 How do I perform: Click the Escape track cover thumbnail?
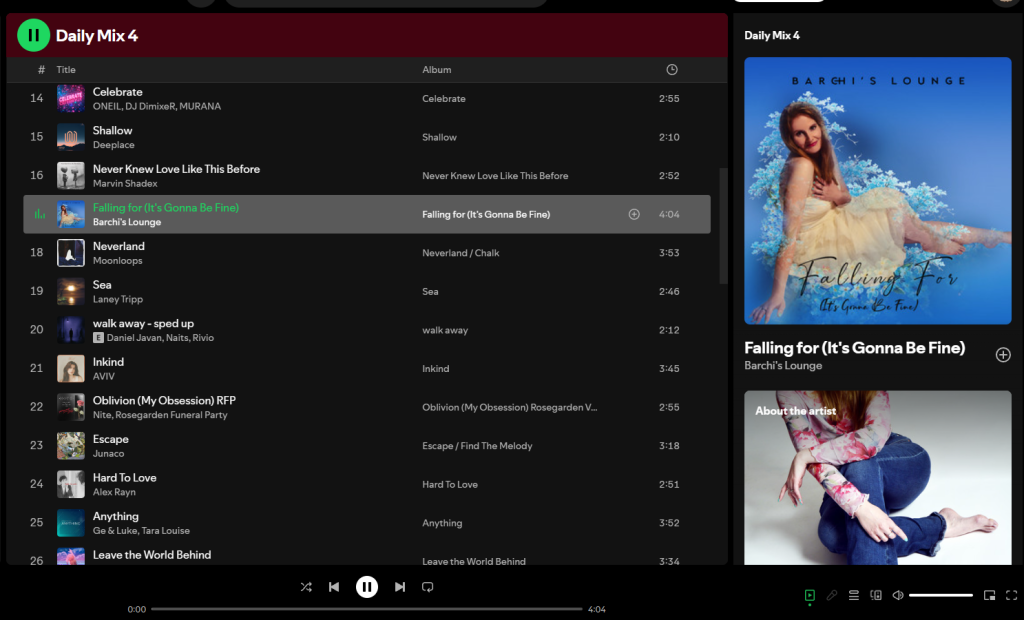pyautogui.click(x=71, y=446)
